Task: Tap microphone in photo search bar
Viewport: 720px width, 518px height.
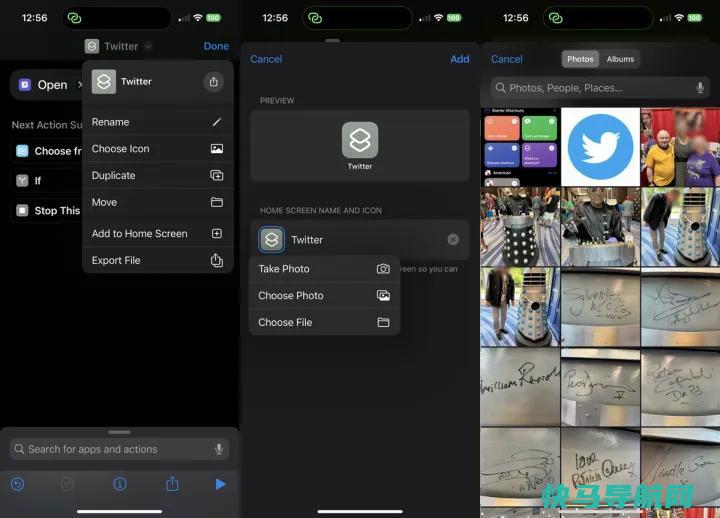Action: click(700, 88)
